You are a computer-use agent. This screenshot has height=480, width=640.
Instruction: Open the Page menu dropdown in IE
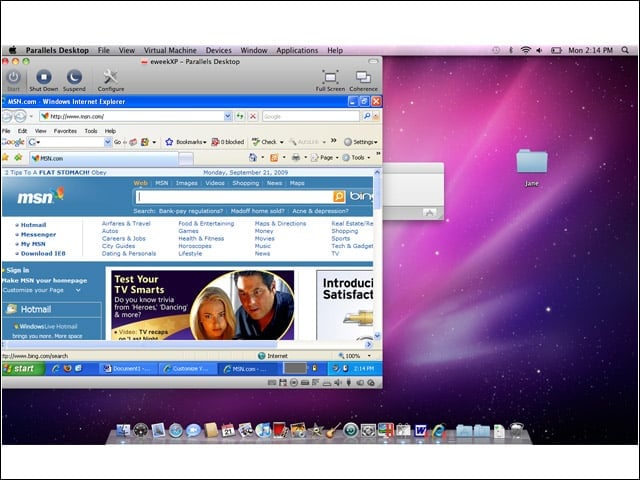pos(337,158)
